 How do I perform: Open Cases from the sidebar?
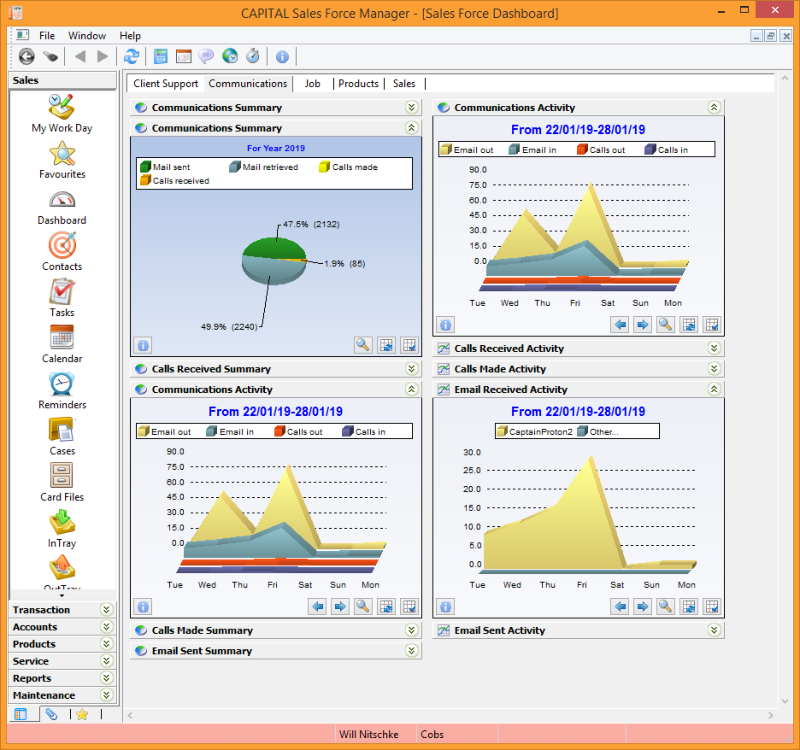point(62,437)
